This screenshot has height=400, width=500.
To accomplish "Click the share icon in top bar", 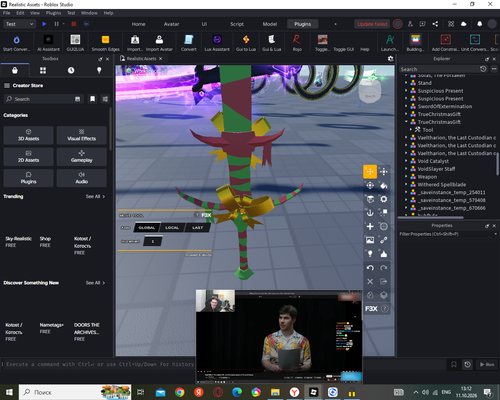I will pos(435,24).
